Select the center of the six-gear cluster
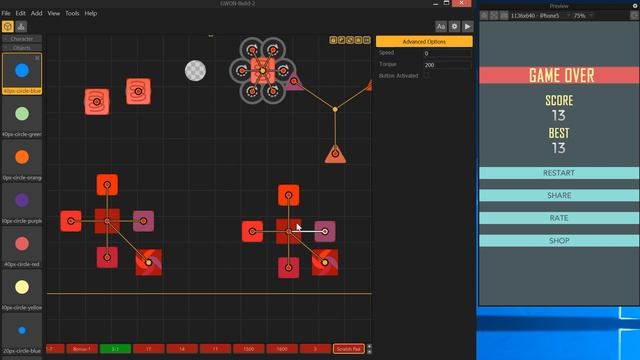640x360 pixels. 262,71
